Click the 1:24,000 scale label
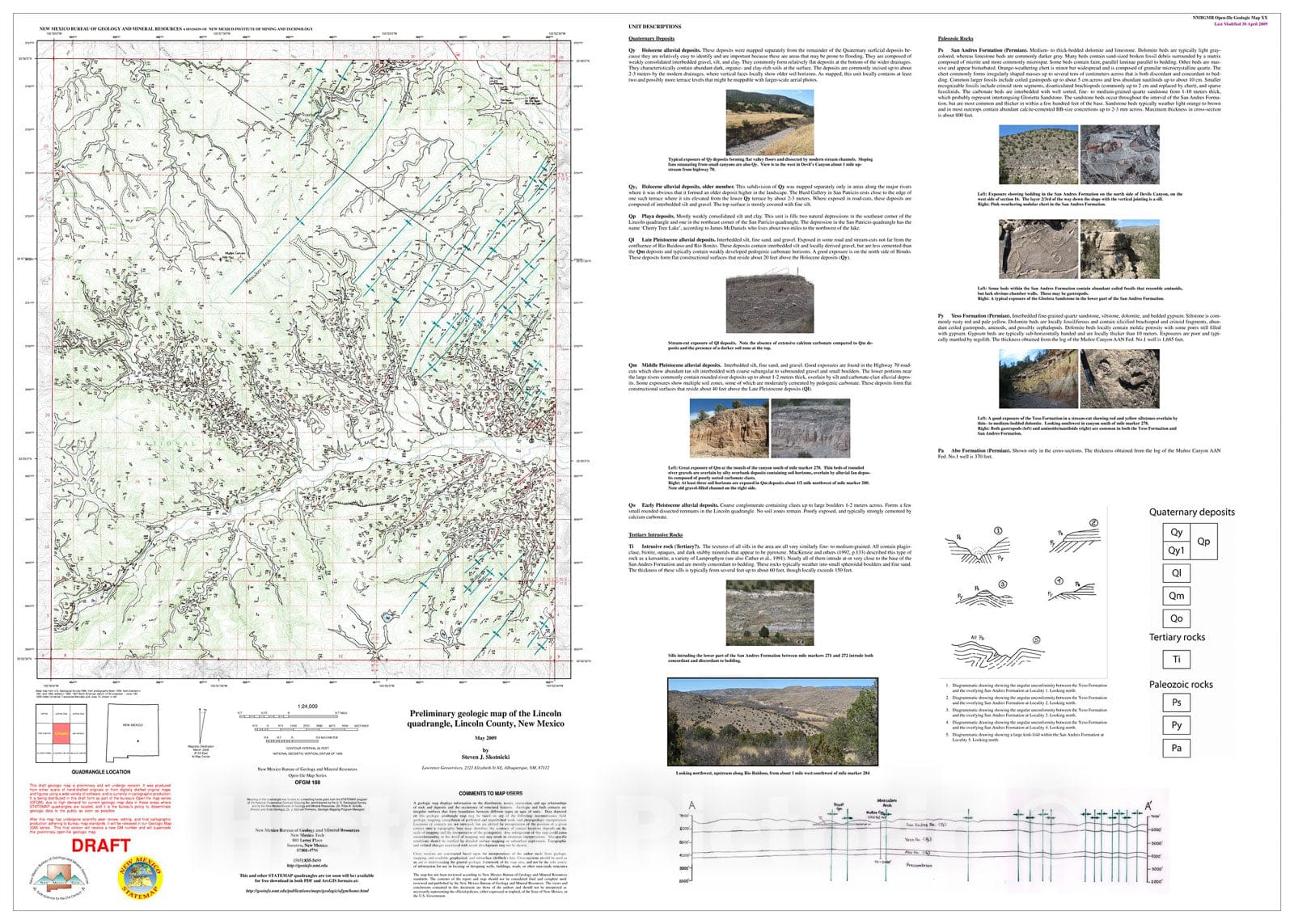Screen dimensions: 1294x924 tap(308, 707)
